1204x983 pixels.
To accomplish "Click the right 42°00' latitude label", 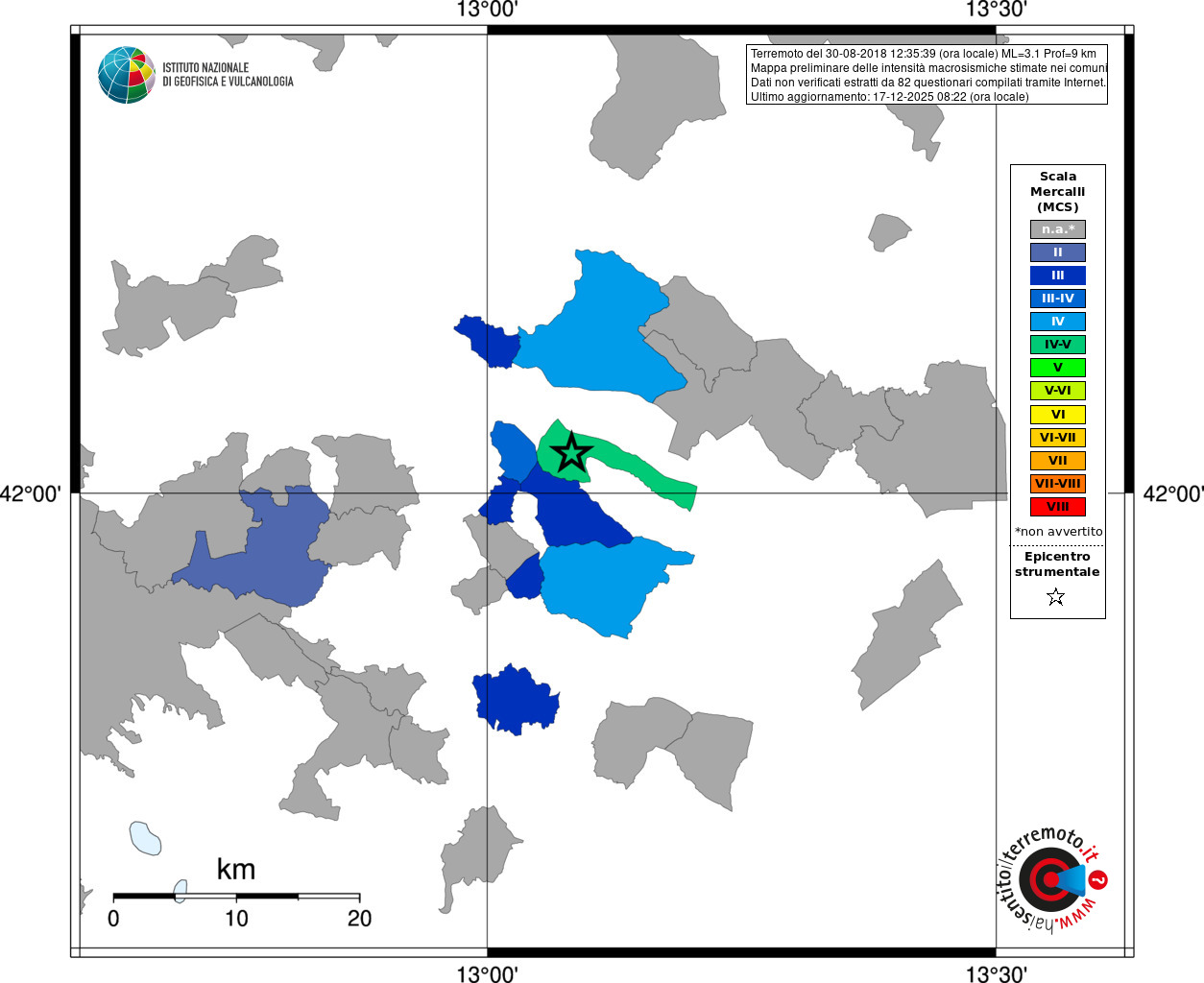I will point(1172,493).
